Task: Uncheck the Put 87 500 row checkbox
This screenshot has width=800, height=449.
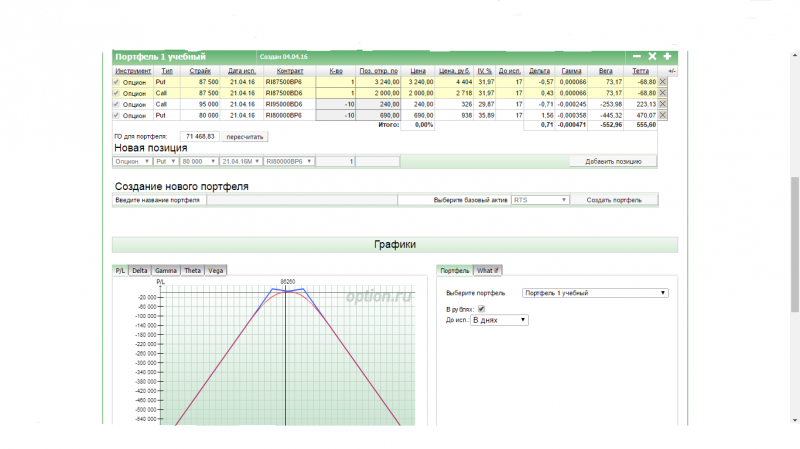Action: click(x=116, y=82)
